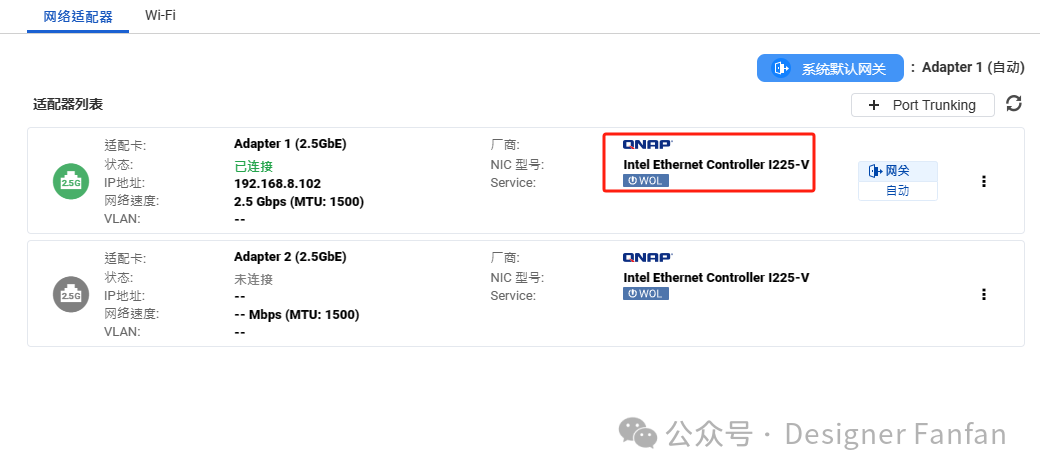Click the WeChat logo in the watermark
The image size is (1040, 476).
click(638, 433)
